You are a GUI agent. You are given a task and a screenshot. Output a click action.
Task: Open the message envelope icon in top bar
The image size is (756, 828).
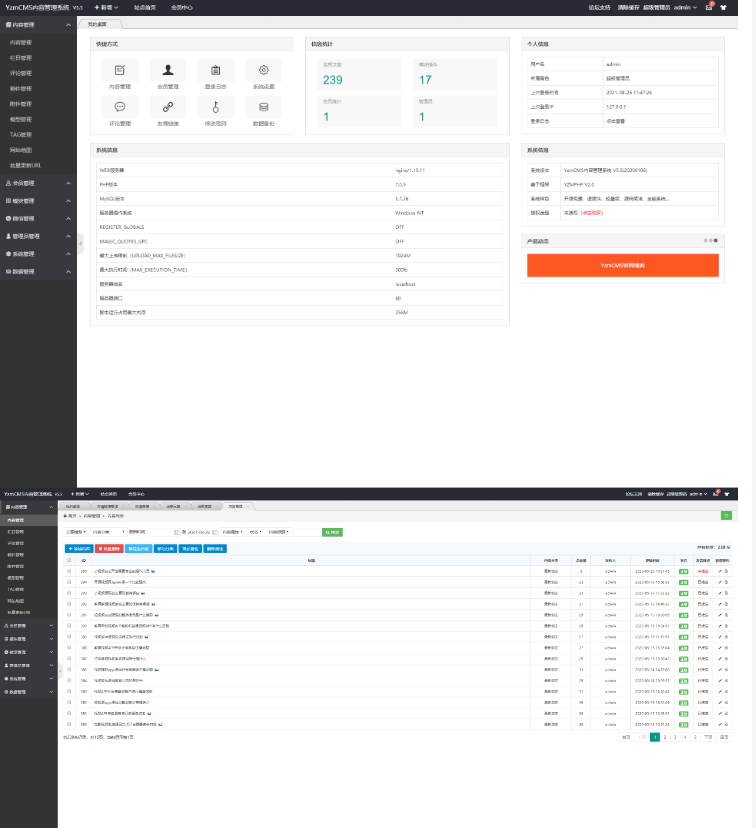(x=709, y=6)
